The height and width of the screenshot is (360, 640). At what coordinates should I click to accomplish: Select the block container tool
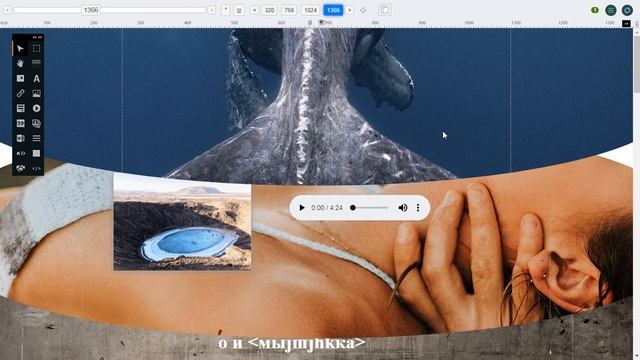[x=20, y=78]
